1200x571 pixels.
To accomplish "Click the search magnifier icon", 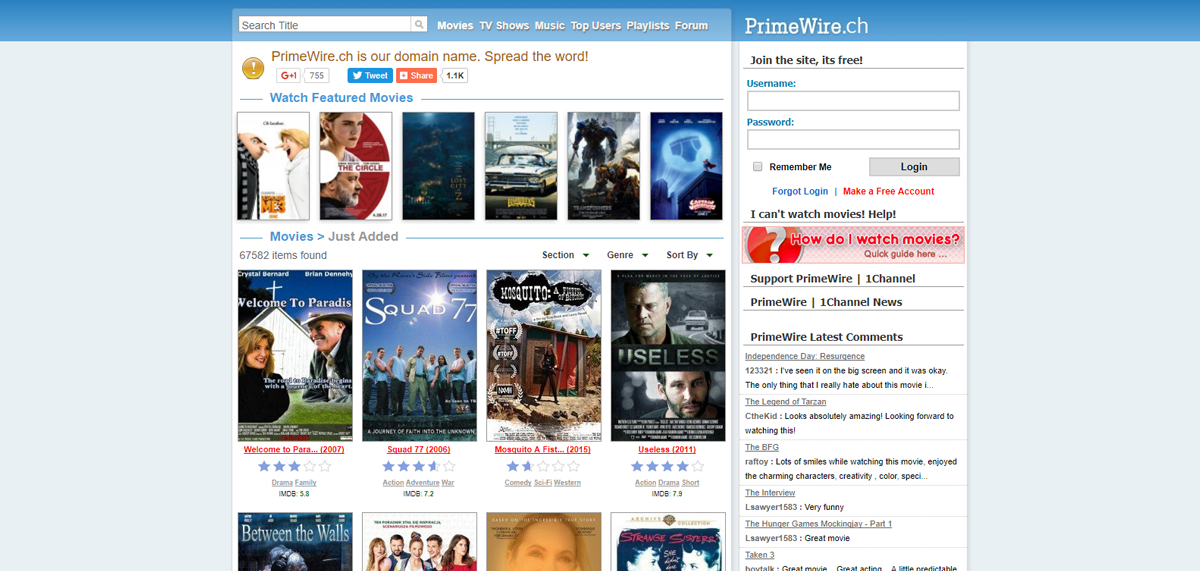I will (x=420, y=25).
